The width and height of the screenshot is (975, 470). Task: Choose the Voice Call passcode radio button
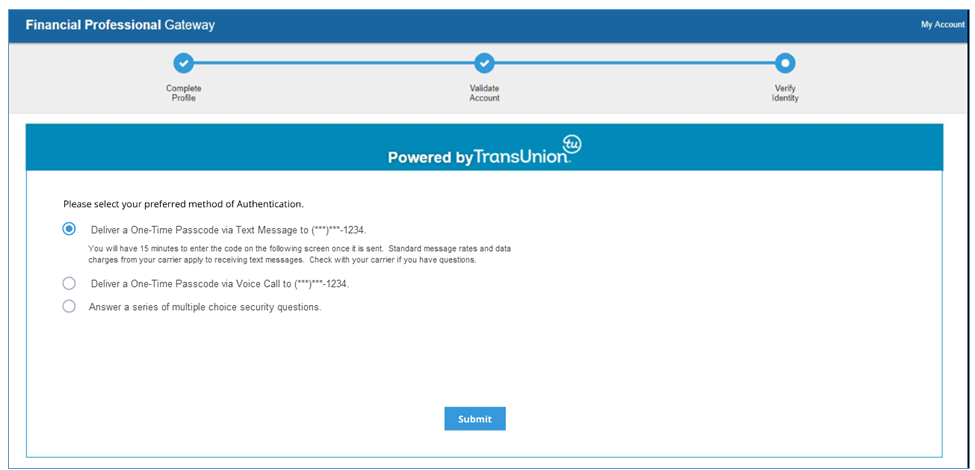coord(69,284)
